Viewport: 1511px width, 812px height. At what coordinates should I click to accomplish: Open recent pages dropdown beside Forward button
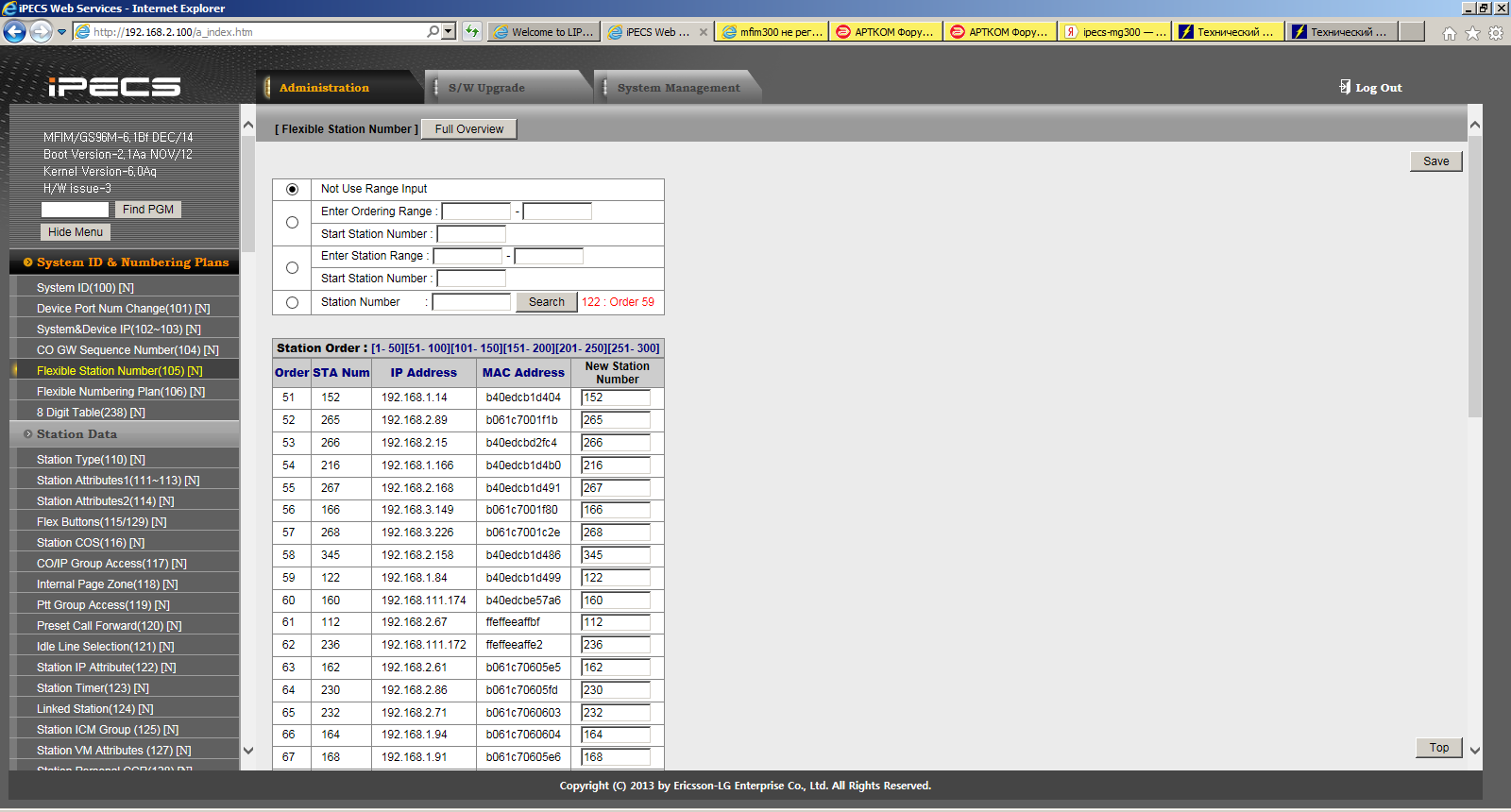pyautogui.click(x=62, y=31)
